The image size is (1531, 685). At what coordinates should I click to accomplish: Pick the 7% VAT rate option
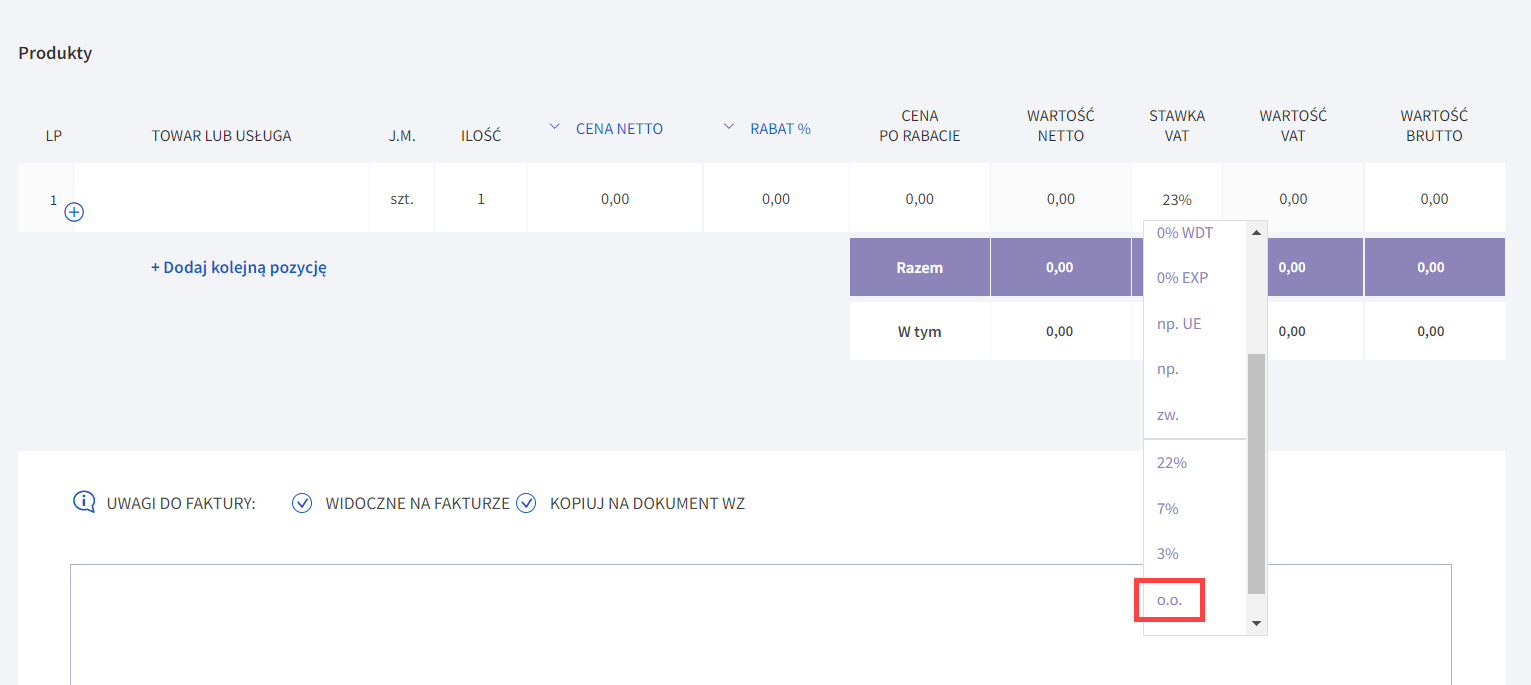[x=1167, y=509]
